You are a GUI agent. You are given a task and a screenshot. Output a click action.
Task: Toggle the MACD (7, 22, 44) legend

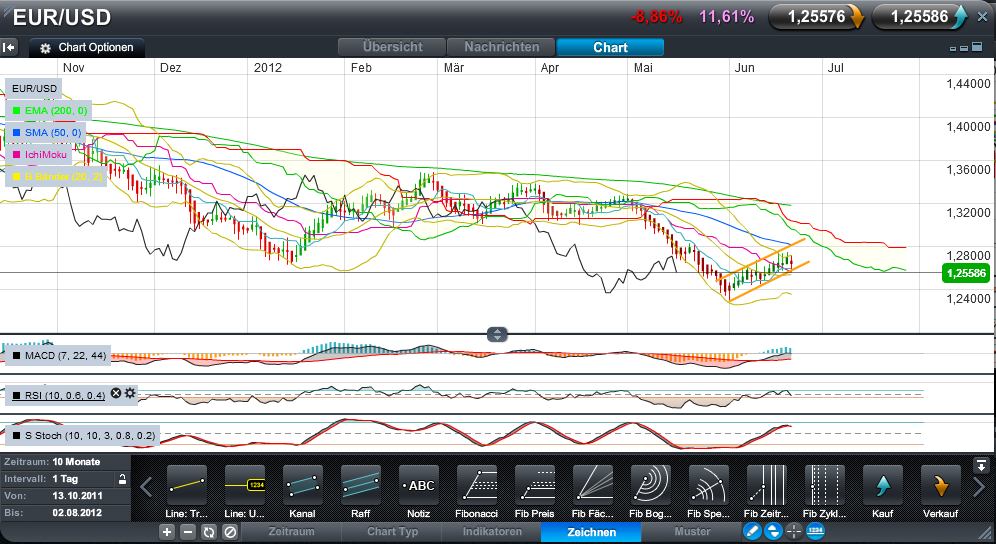(x=59, y=356)
